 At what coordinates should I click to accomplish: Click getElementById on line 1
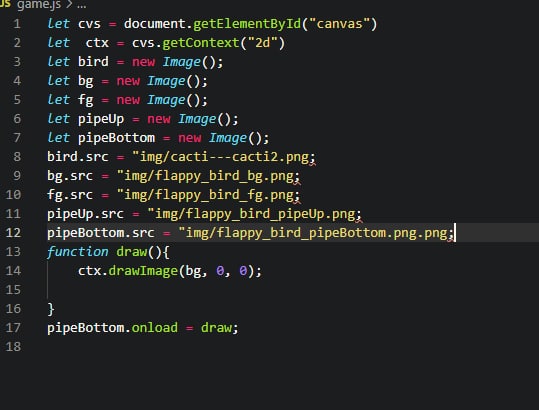(x=247, y=24)
